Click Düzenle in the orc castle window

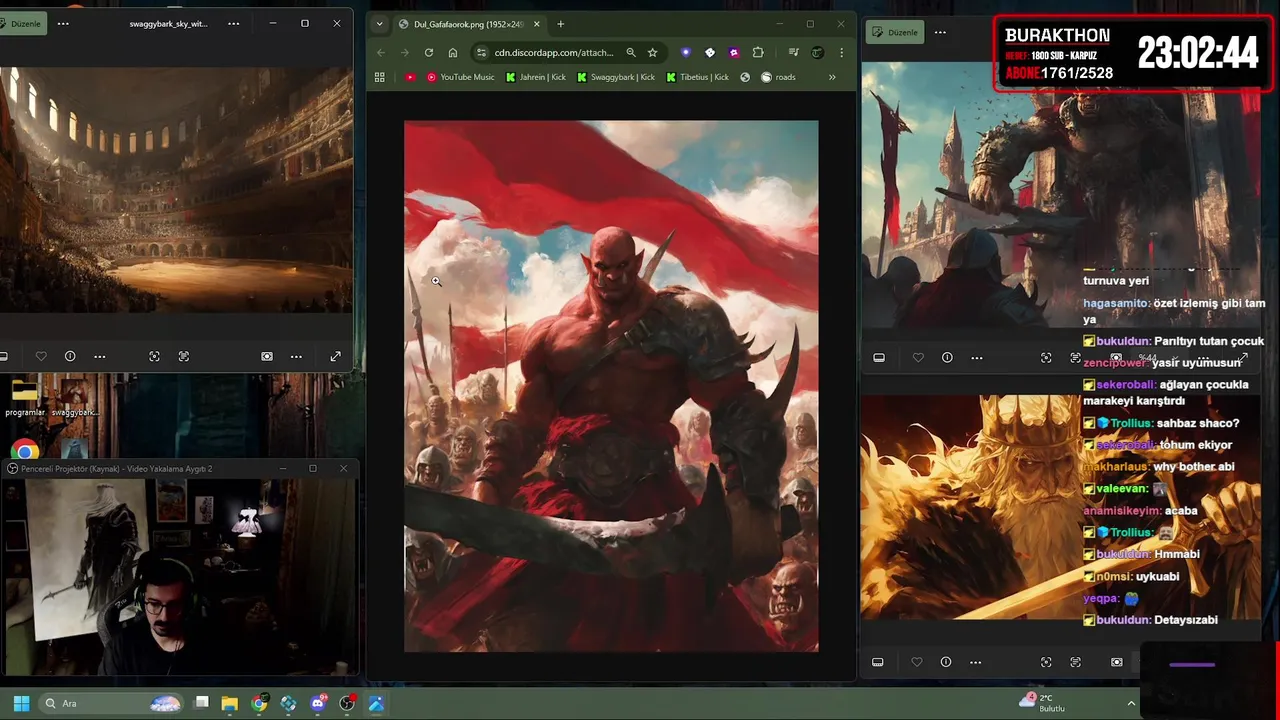(x=895, y=32)
